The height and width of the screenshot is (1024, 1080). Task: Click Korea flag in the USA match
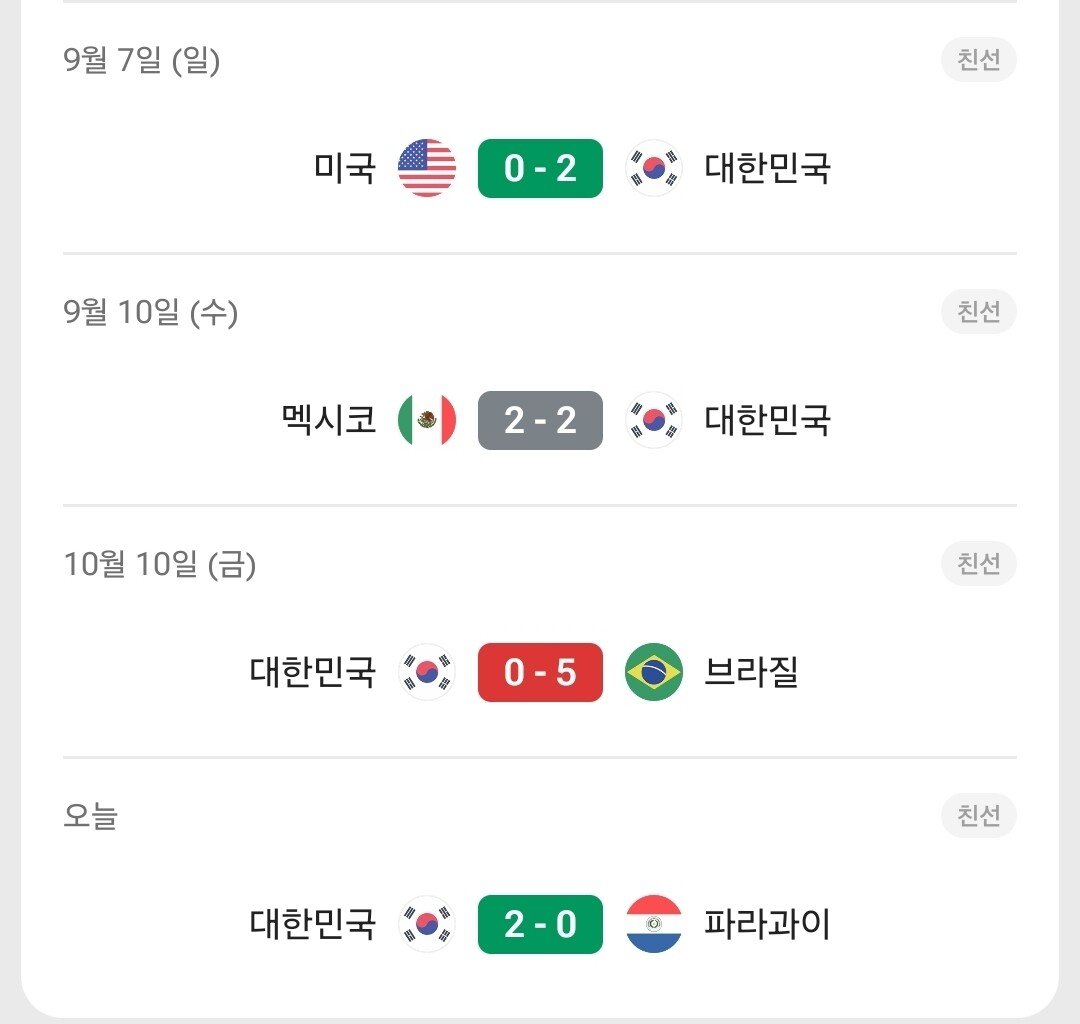pos(654,168)
